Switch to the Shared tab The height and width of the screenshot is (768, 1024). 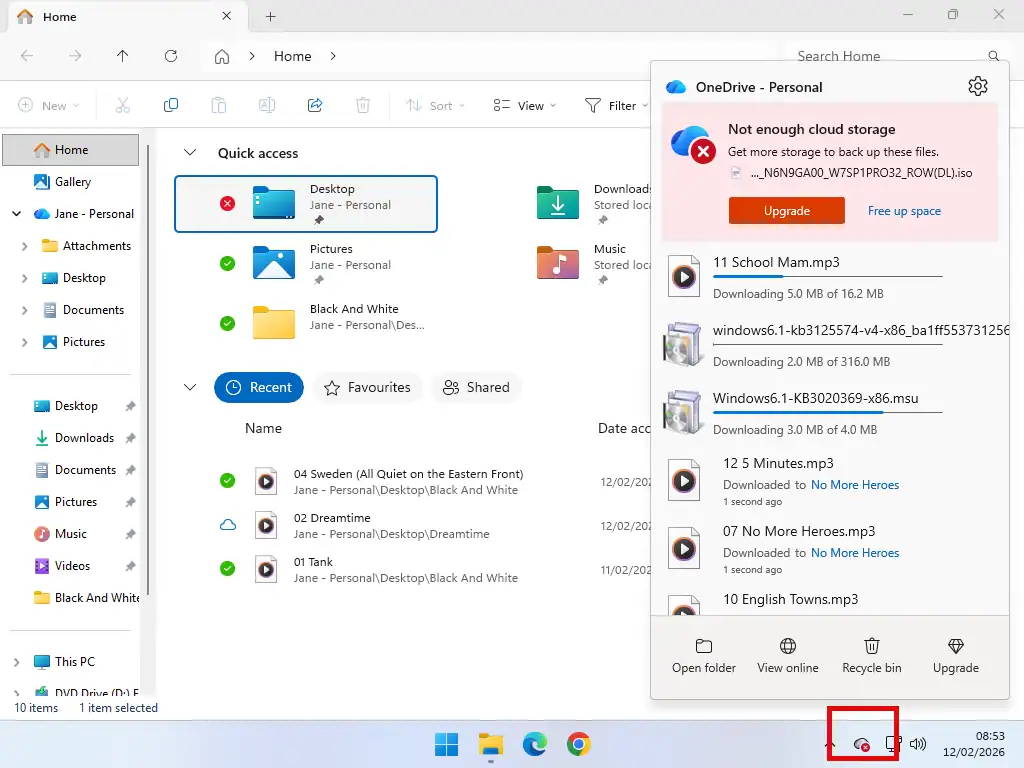tap(476, 387)
